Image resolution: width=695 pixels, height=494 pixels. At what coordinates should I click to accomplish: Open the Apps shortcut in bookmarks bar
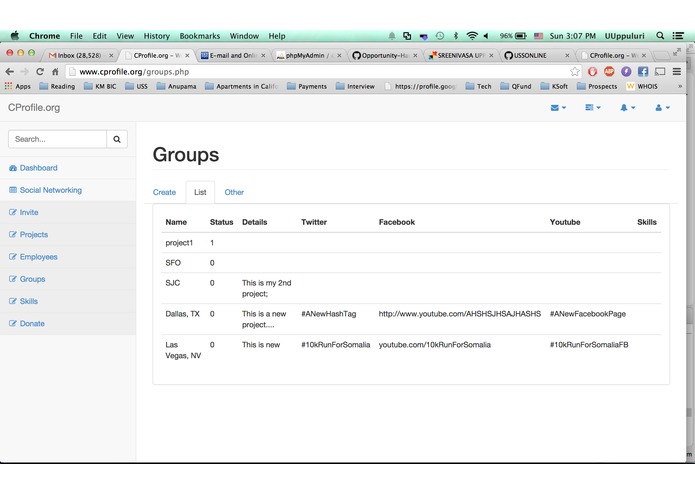[x=18, y=86]
